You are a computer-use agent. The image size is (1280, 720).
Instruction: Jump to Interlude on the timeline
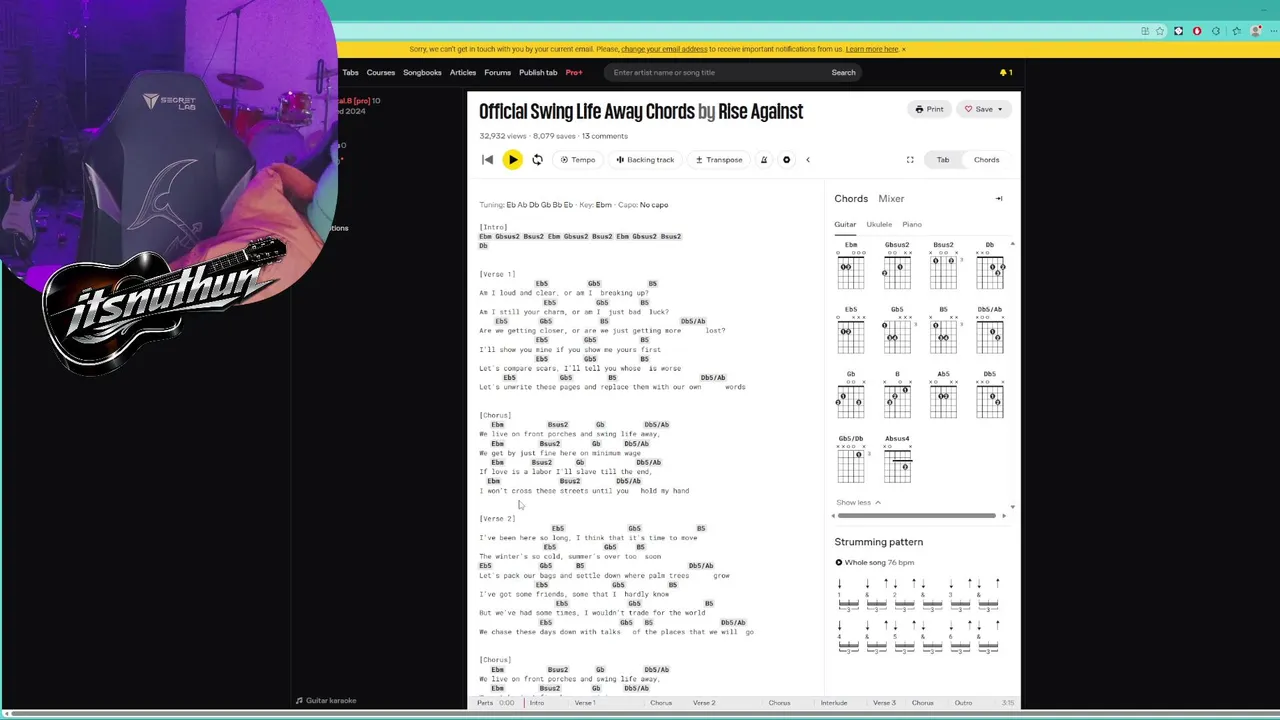(x=834, y=703)
